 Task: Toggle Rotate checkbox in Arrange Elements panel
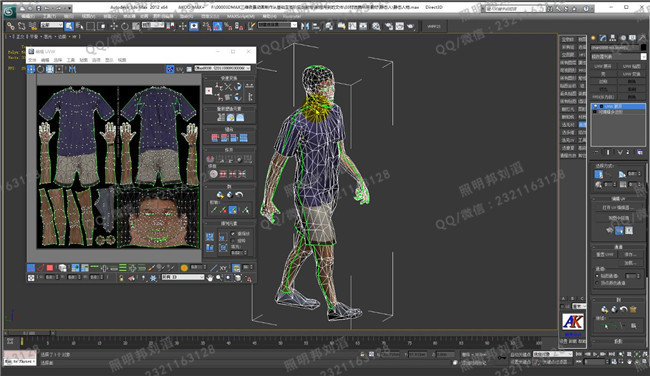pos(233,240)
